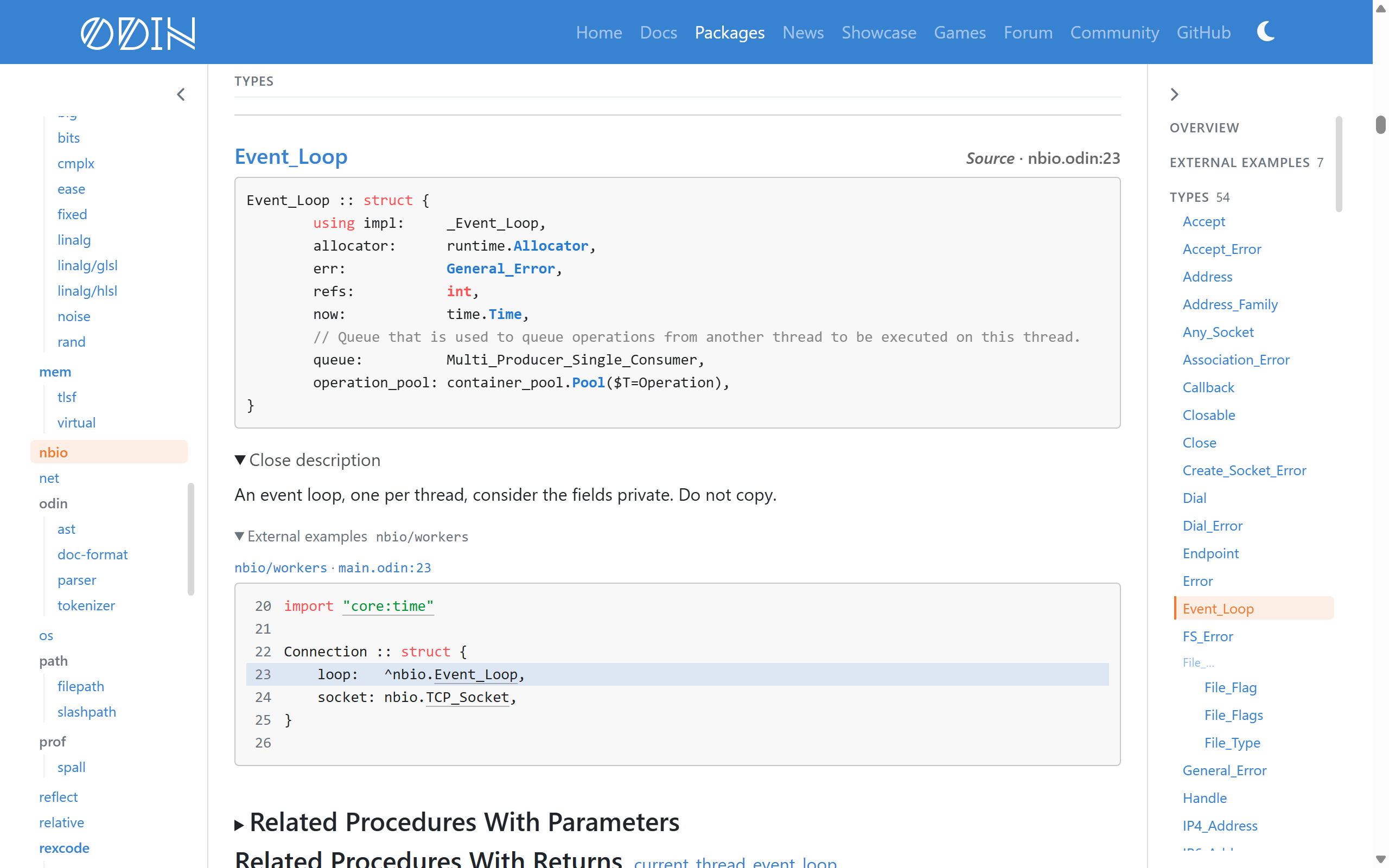Click the Event_Loop heading anchor
The height and width of the screenshot is (868, 1389).
(290, 156)
